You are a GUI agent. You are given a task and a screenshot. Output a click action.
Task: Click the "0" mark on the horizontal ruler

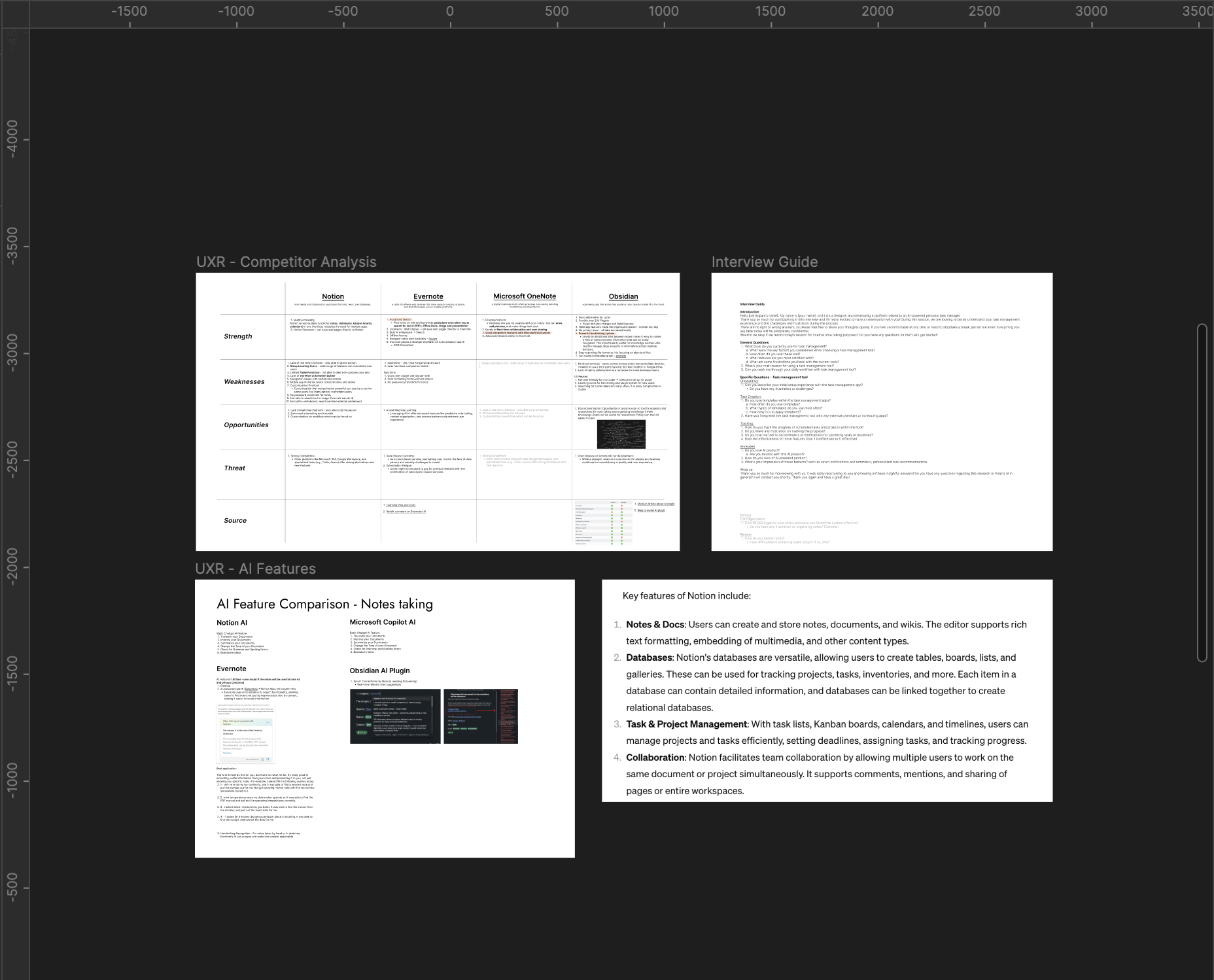tap(450, 11)
